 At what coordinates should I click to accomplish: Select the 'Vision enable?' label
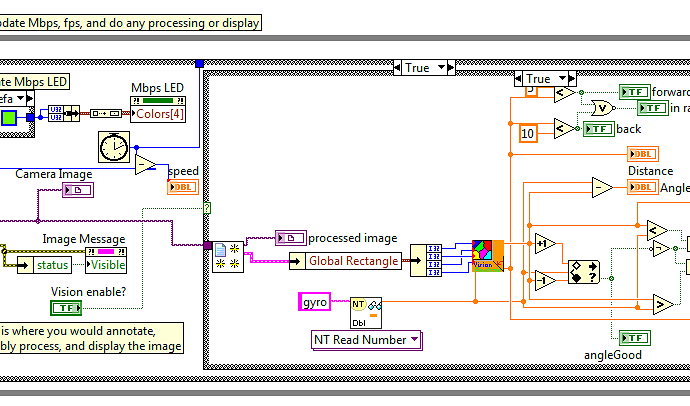88,292
